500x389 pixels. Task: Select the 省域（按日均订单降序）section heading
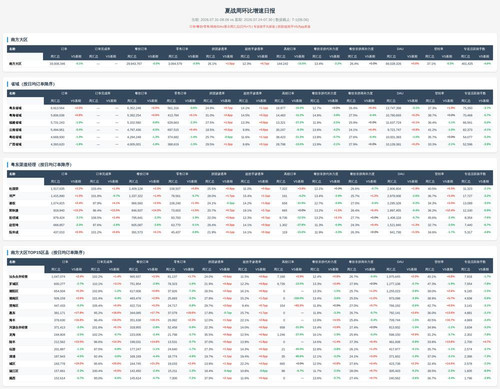33,84
